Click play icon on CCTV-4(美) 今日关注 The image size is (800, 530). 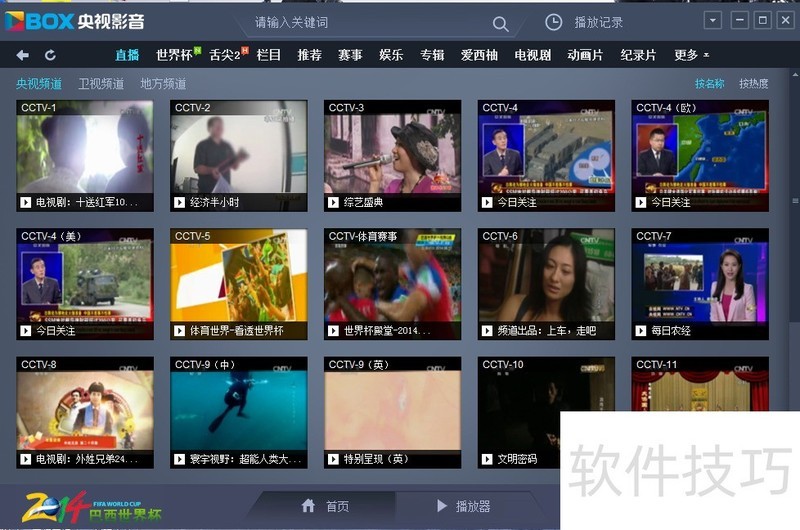coord(26,331)
